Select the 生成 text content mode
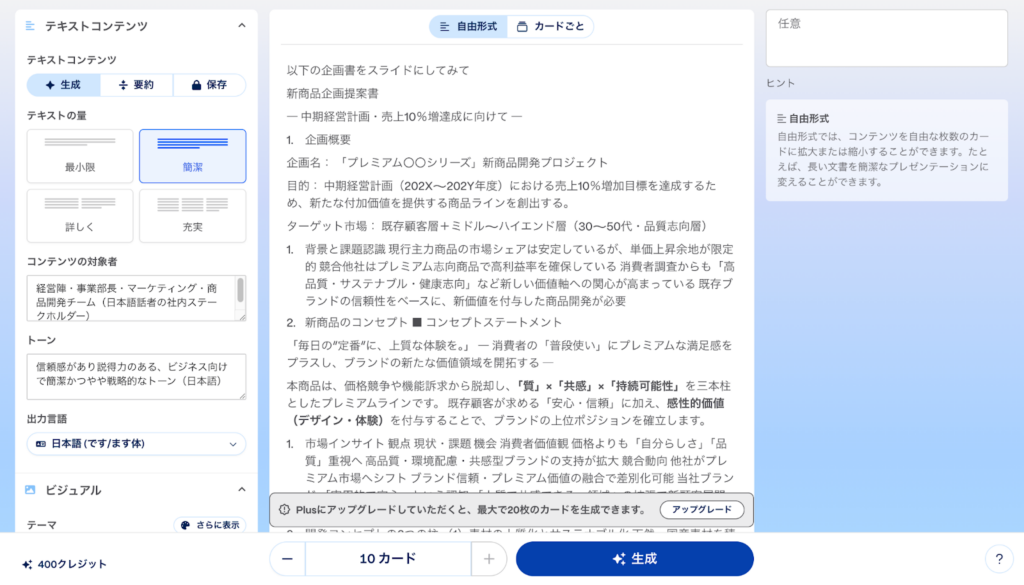Screen dimensions: 1024x585 click(63, 85)
